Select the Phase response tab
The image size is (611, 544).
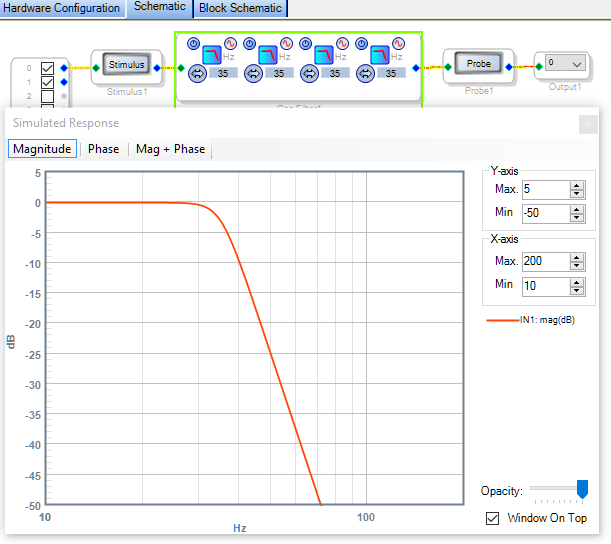pyautogui.click(x=104, y=149)
